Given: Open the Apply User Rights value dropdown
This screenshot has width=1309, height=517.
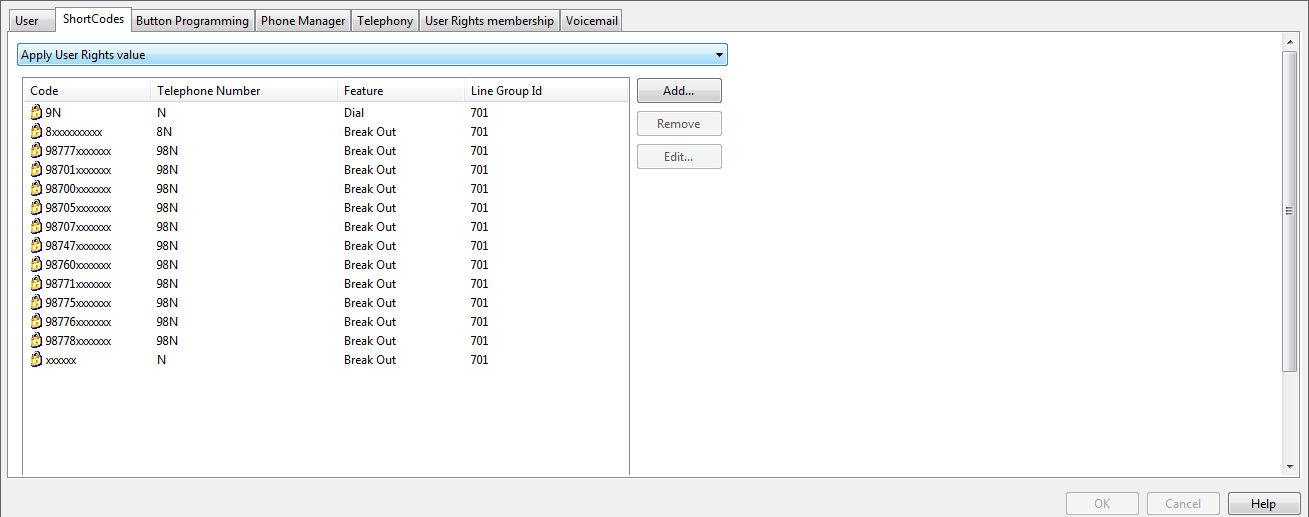Looking at the screenshot, I should pyautogui.click(x=372, y=55).
